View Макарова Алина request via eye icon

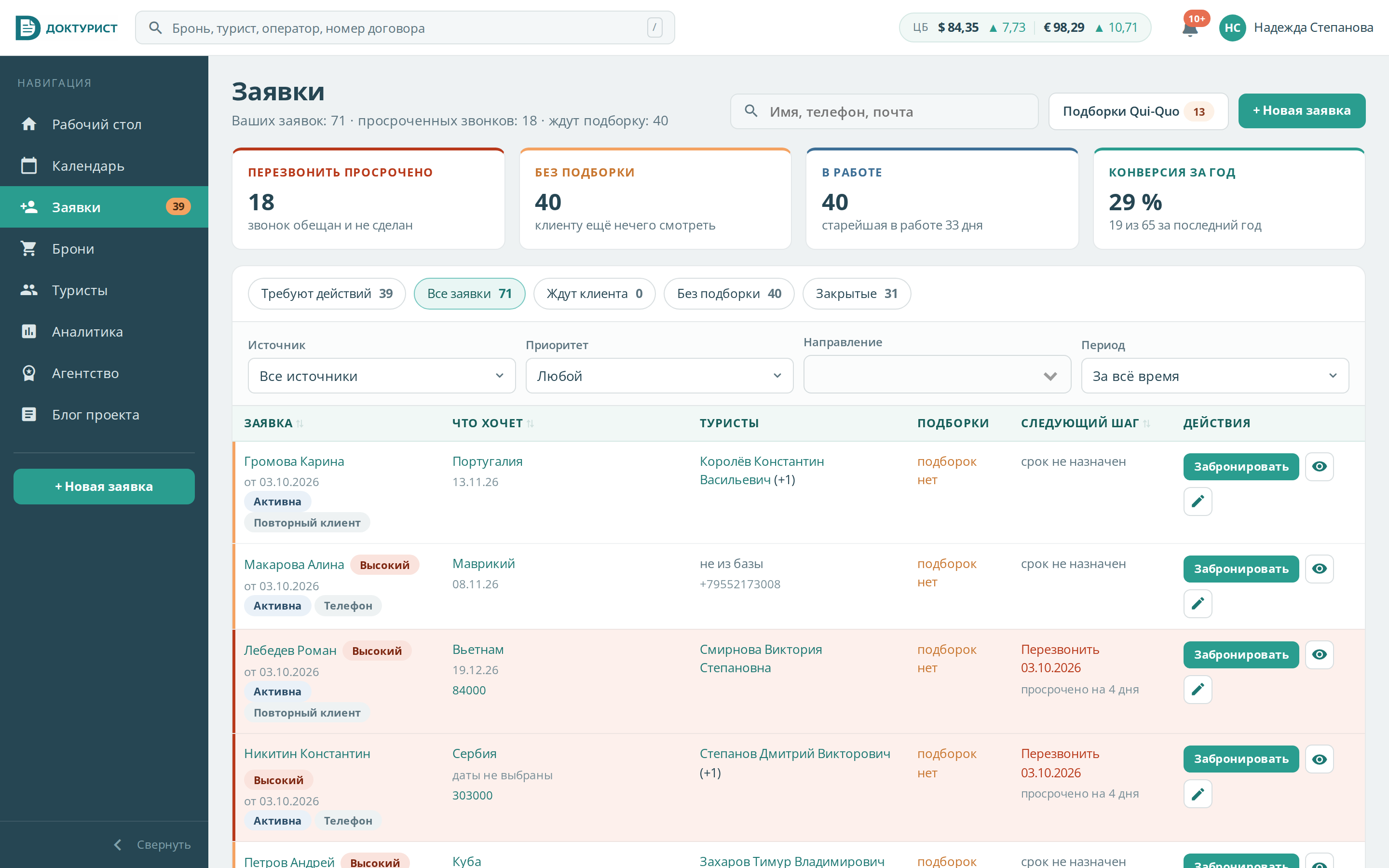point(1319,569)
